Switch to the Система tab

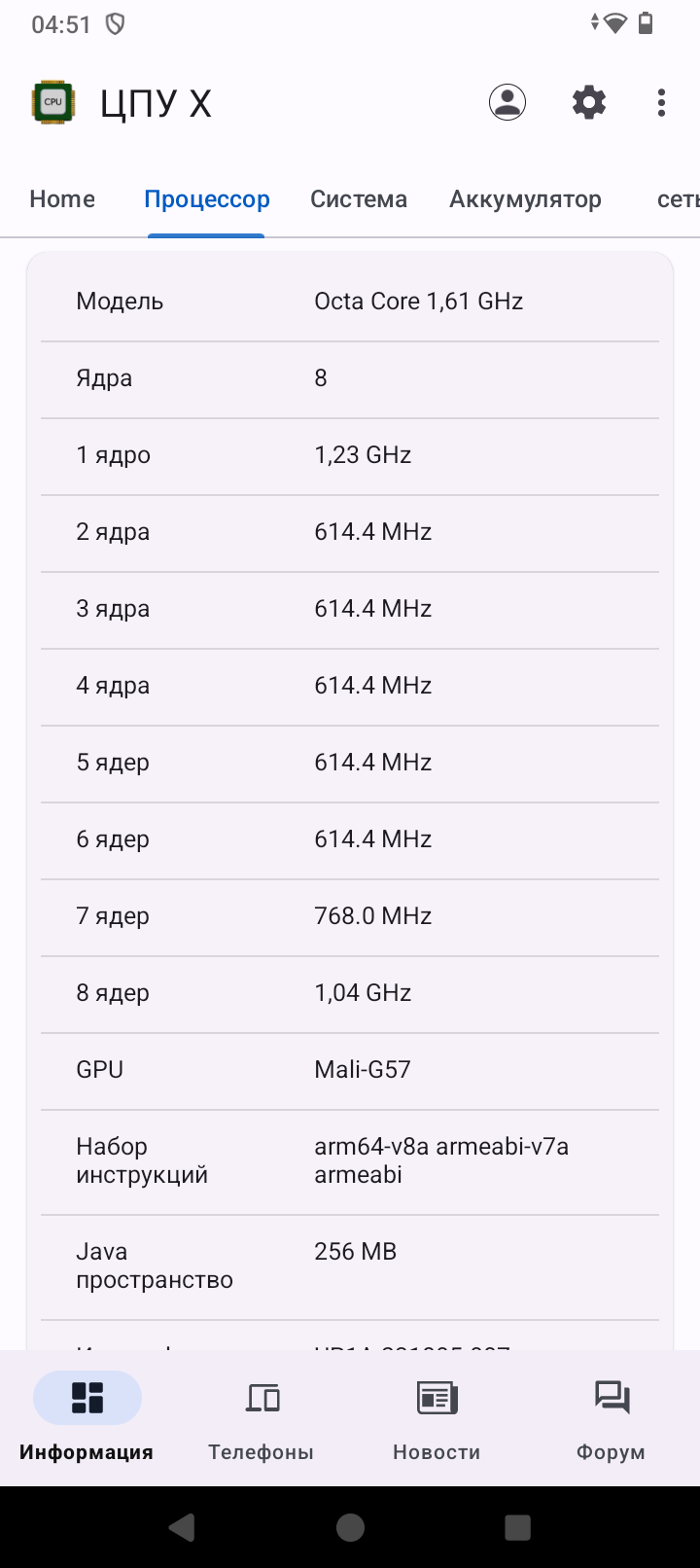click(x=359, y=199)
